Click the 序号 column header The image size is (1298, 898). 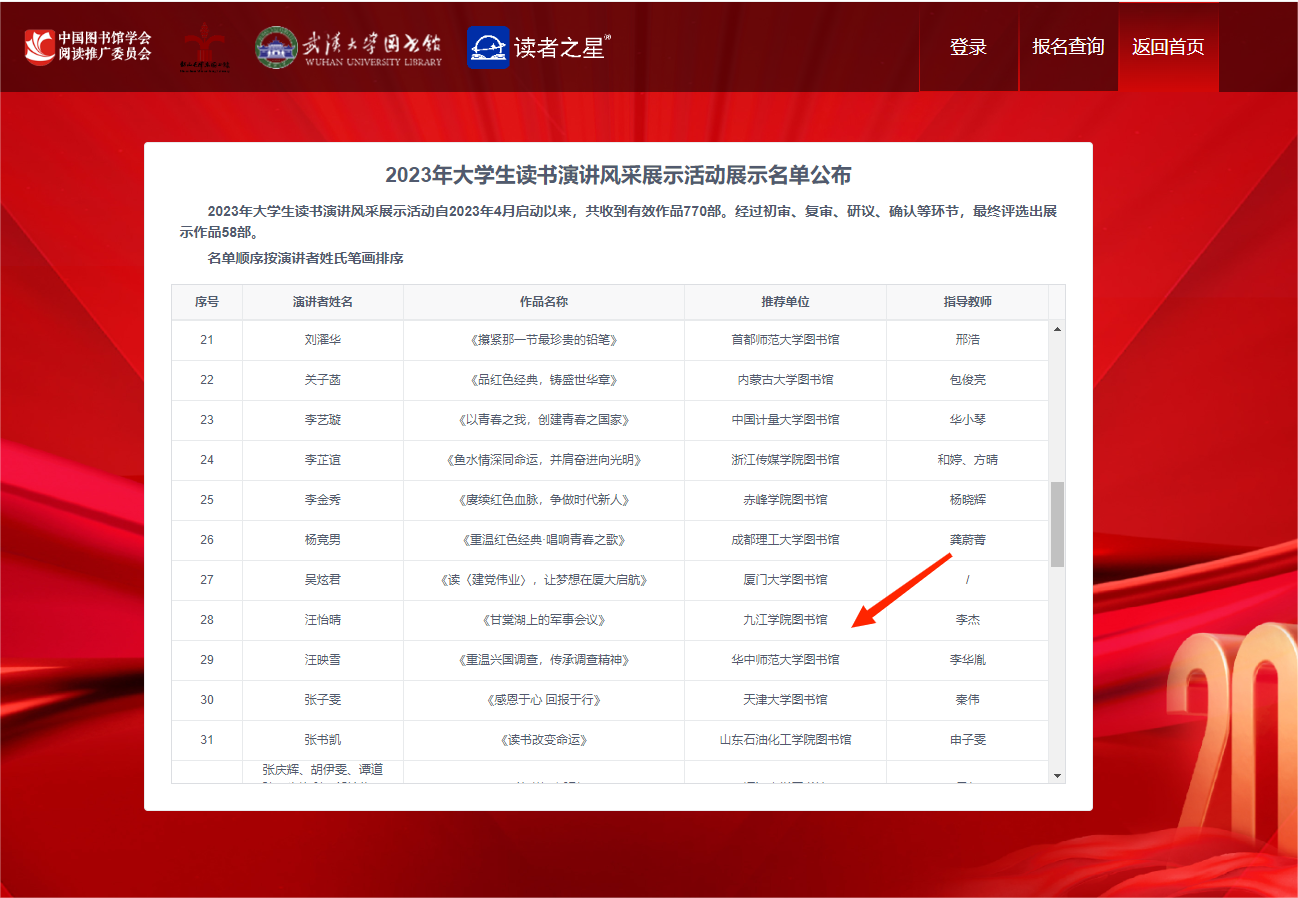click(207, 302)
